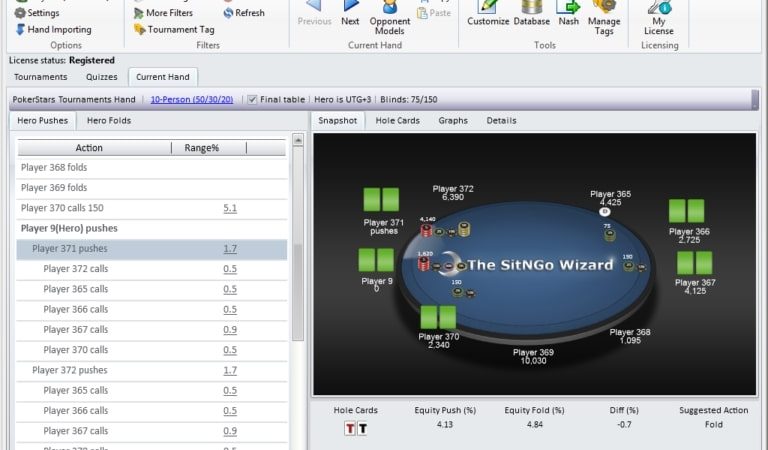Click the red hole card T
Screen dimensions: 768x450
350,428
